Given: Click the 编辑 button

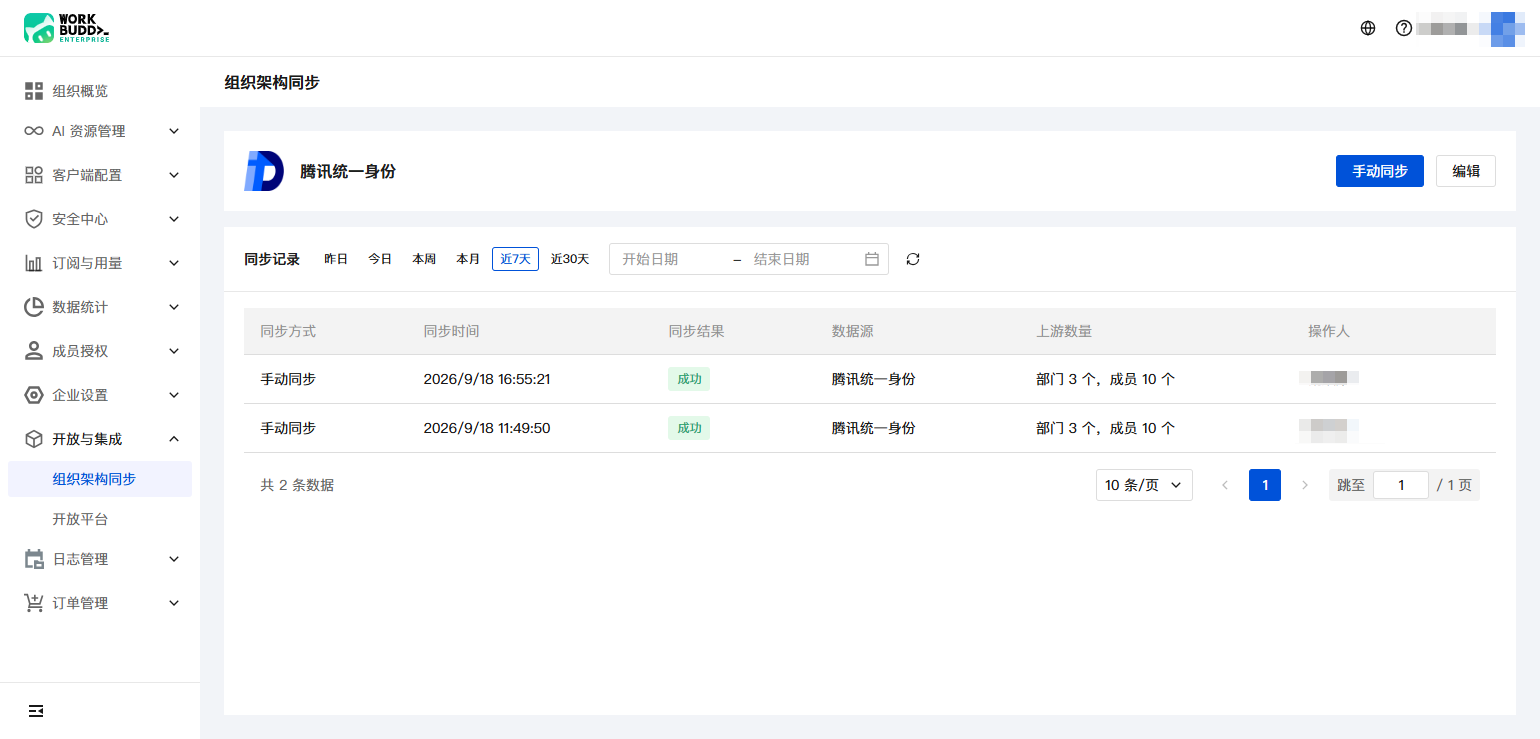Looking at the screenshot, I should [x=1466, y=171].
